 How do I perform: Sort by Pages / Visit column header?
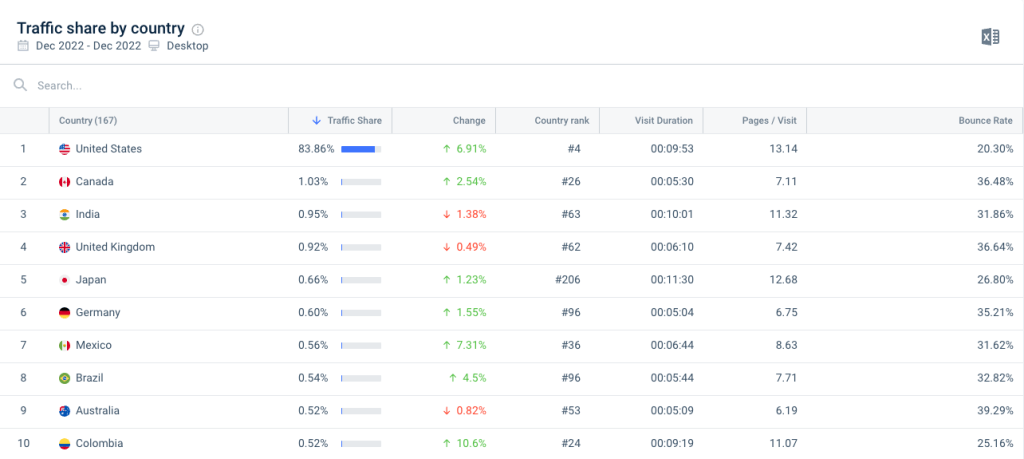755,120
